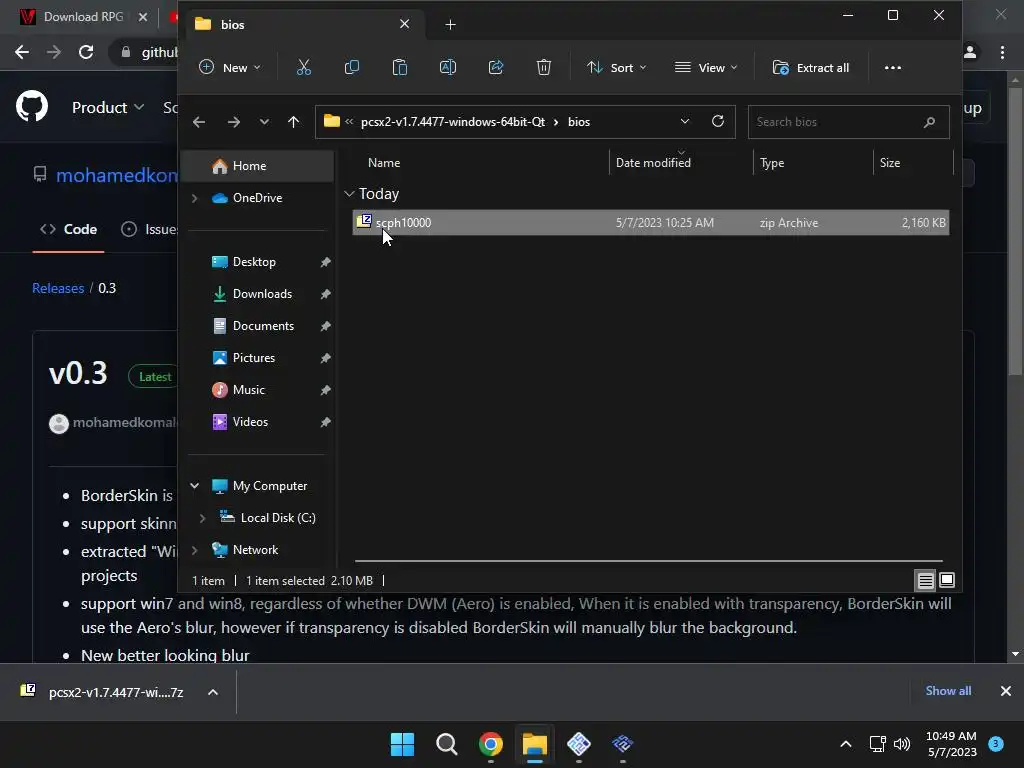
Task: Expand the OneDrive tree node
Action: (195, 198)
